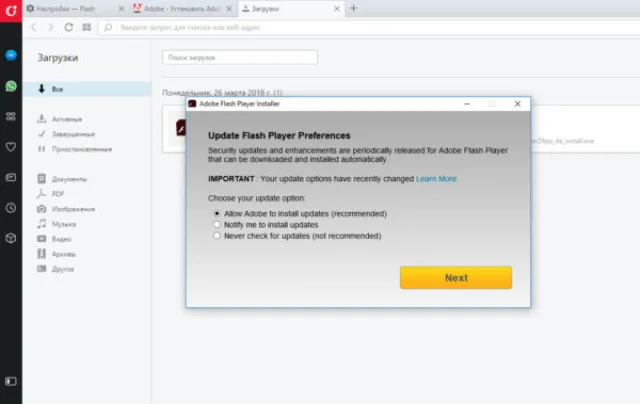Go forward with the browser forward arrow
640x404 pixels.
51,27
